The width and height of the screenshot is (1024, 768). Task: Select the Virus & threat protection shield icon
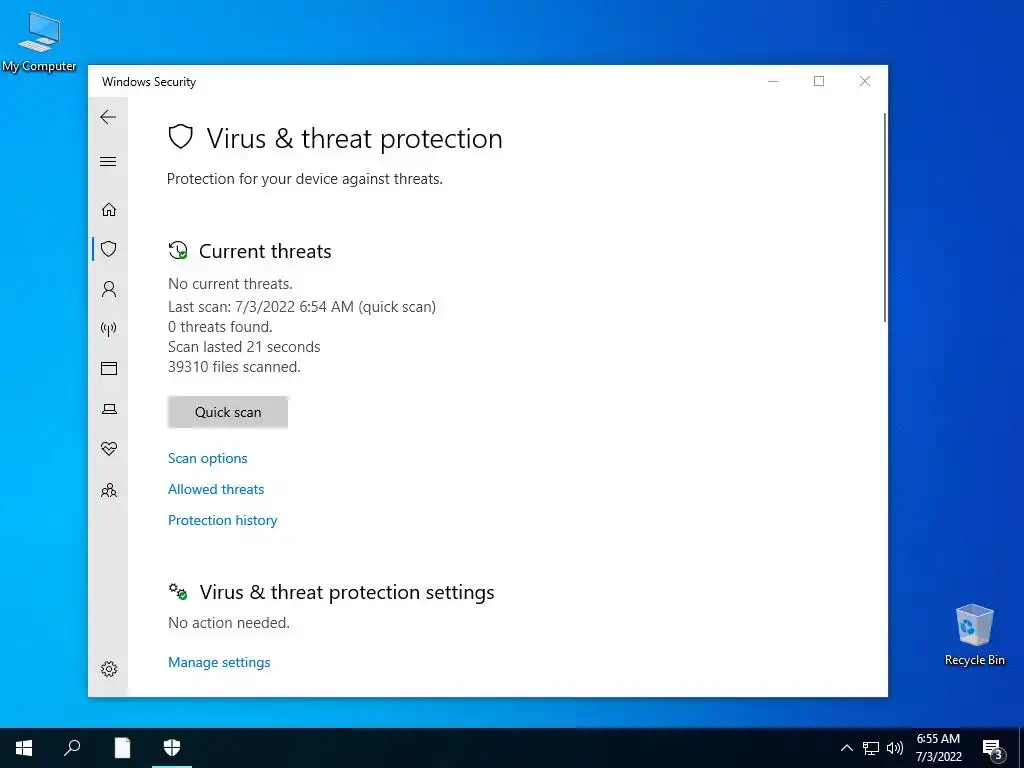point(109,249)
